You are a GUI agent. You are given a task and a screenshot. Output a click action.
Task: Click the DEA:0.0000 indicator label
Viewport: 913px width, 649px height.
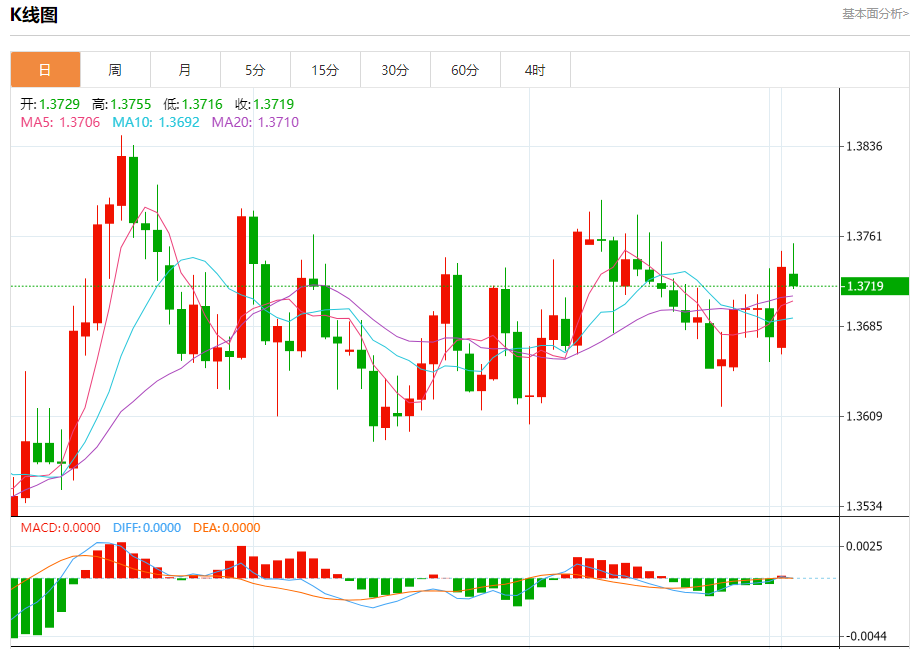[x=227, y=528]
